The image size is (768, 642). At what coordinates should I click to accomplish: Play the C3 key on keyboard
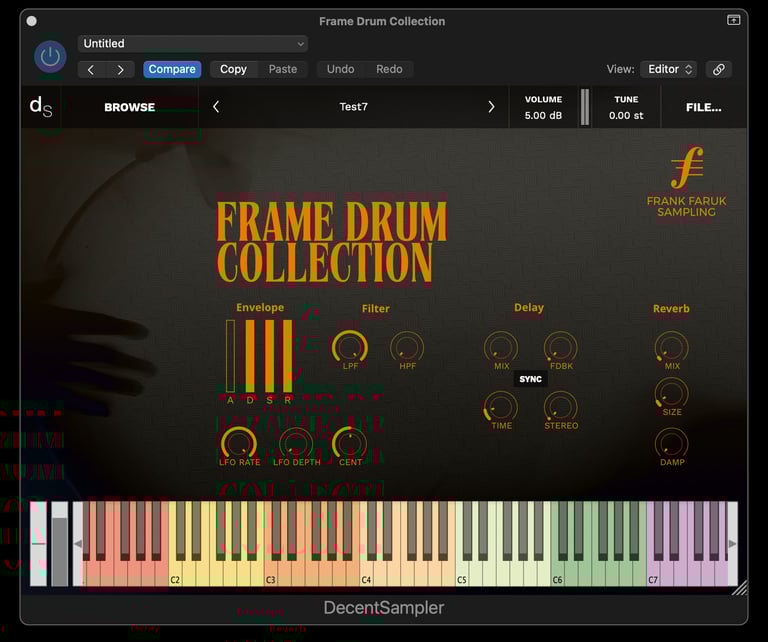tap(270, 573)
